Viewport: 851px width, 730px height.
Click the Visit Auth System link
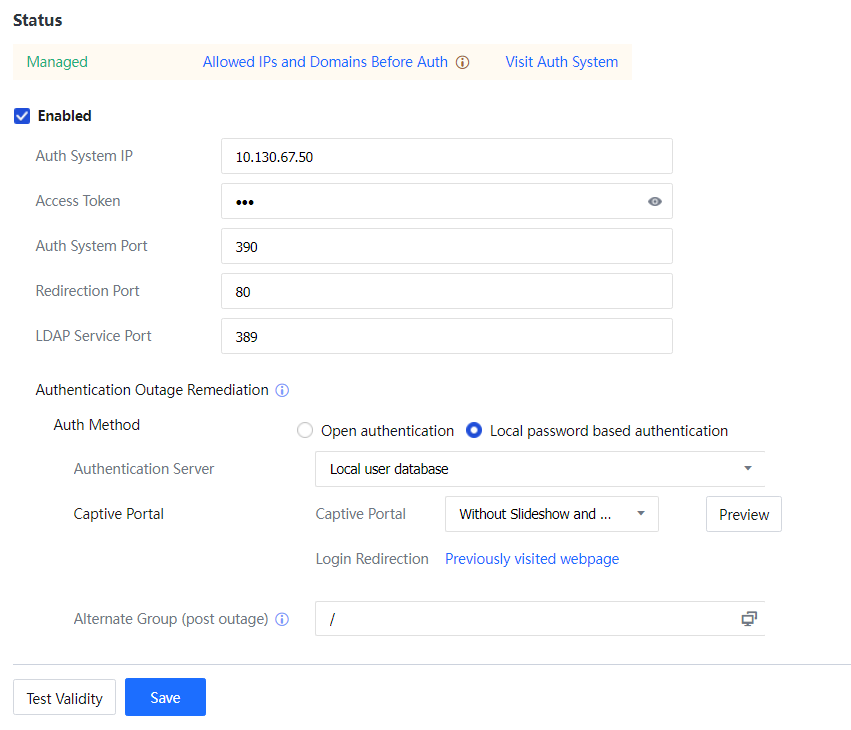tap(561, 62)
